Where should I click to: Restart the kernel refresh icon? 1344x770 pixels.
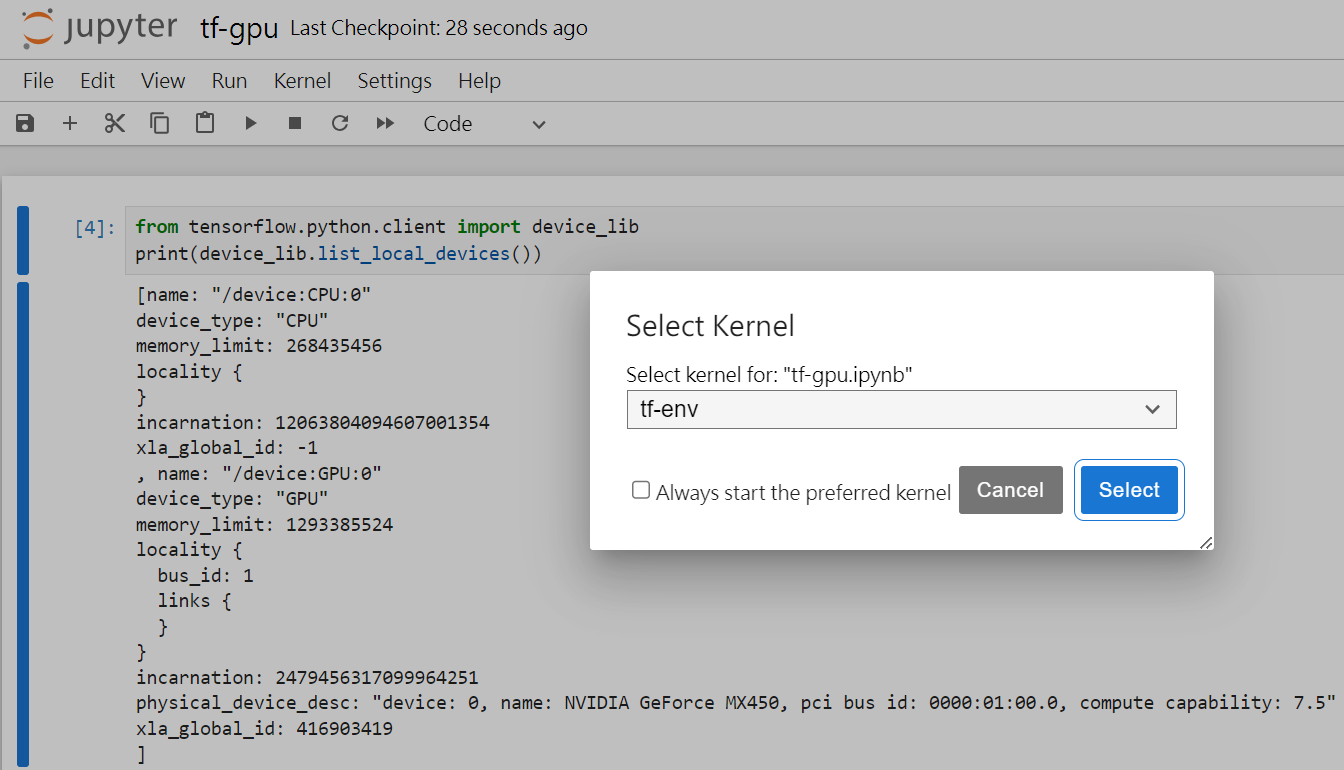(x=340, y=123)
